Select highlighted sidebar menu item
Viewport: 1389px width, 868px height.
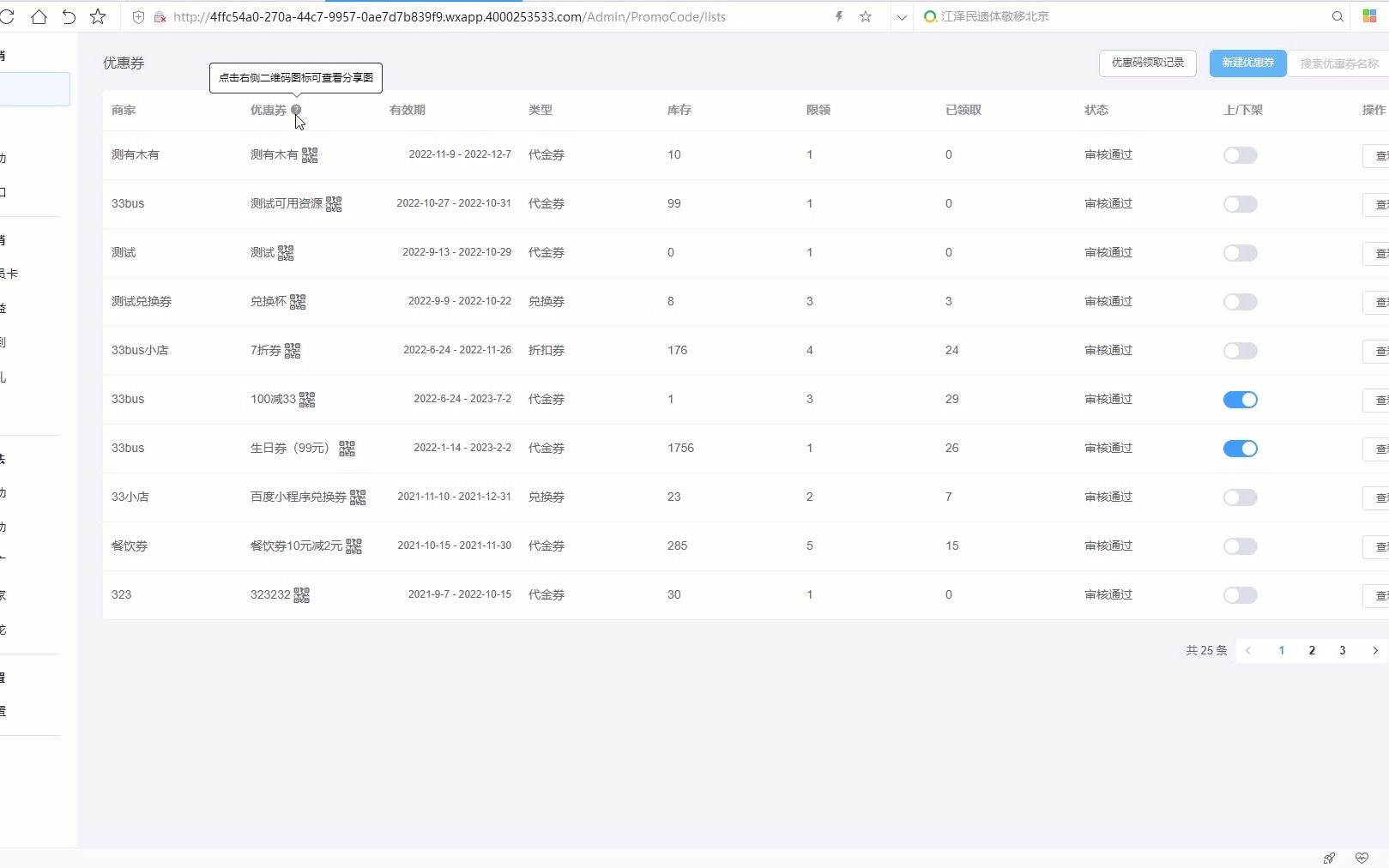pyautogui.click(x=34, y=89)
